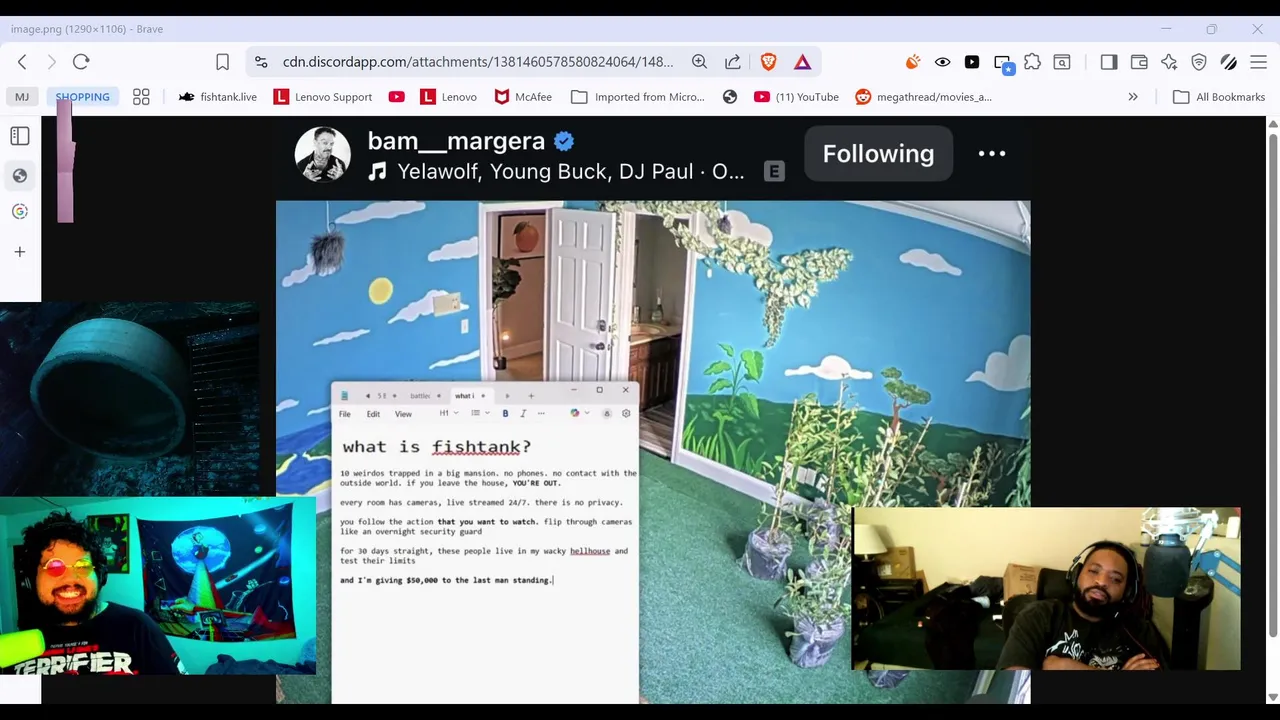Open the Edit menu in Notepad
This screenshot has height=720, width=1280.
(373, 414)
